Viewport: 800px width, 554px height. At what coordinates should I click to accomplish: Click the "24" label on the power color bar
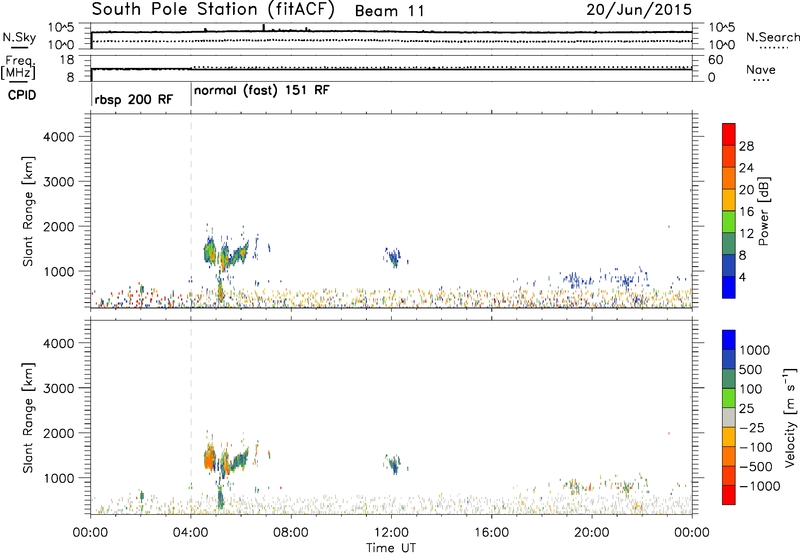tap(746, 168)
